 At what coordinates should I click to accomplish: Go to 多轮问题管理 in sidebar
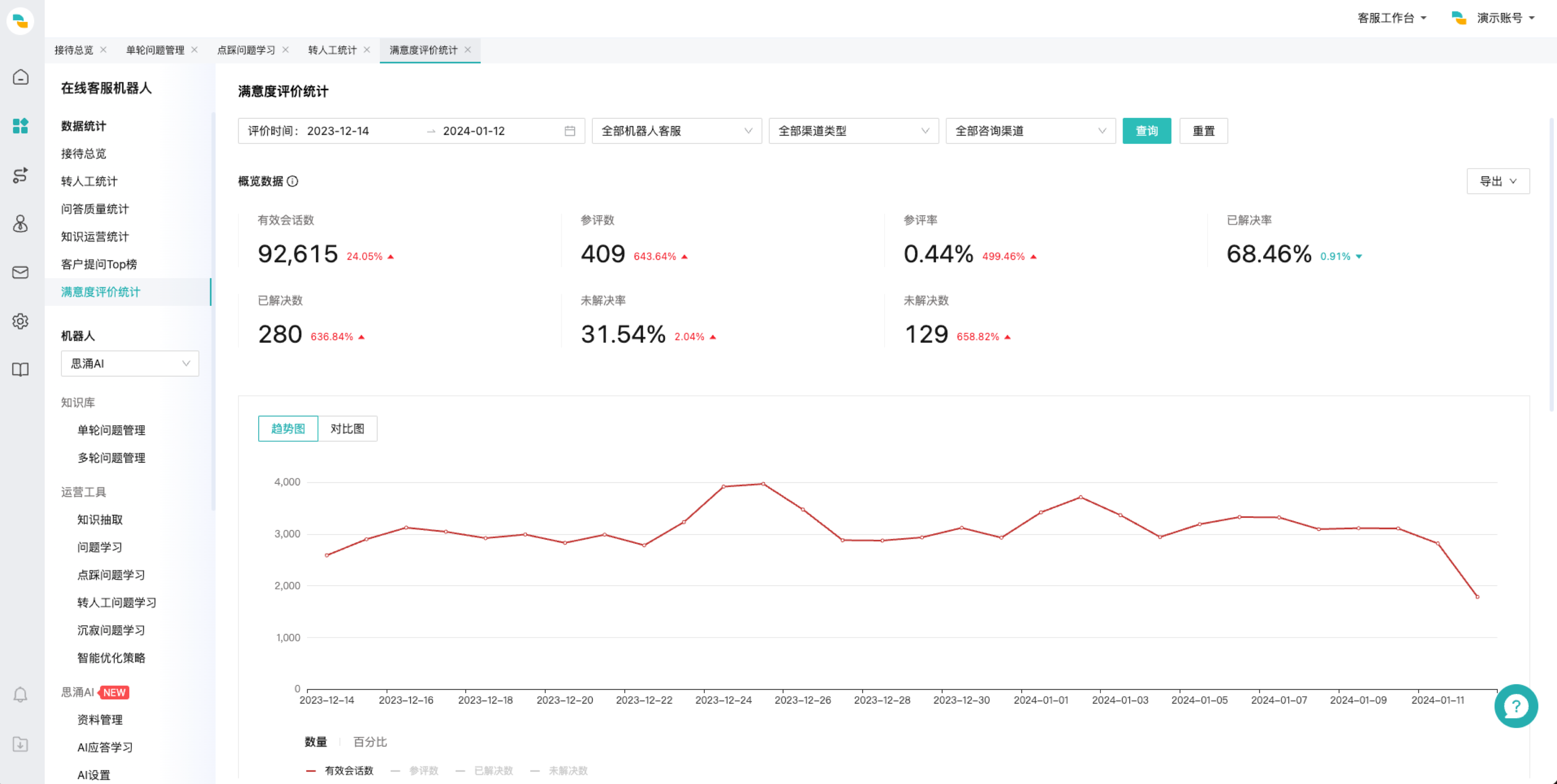tap(111, 458)
